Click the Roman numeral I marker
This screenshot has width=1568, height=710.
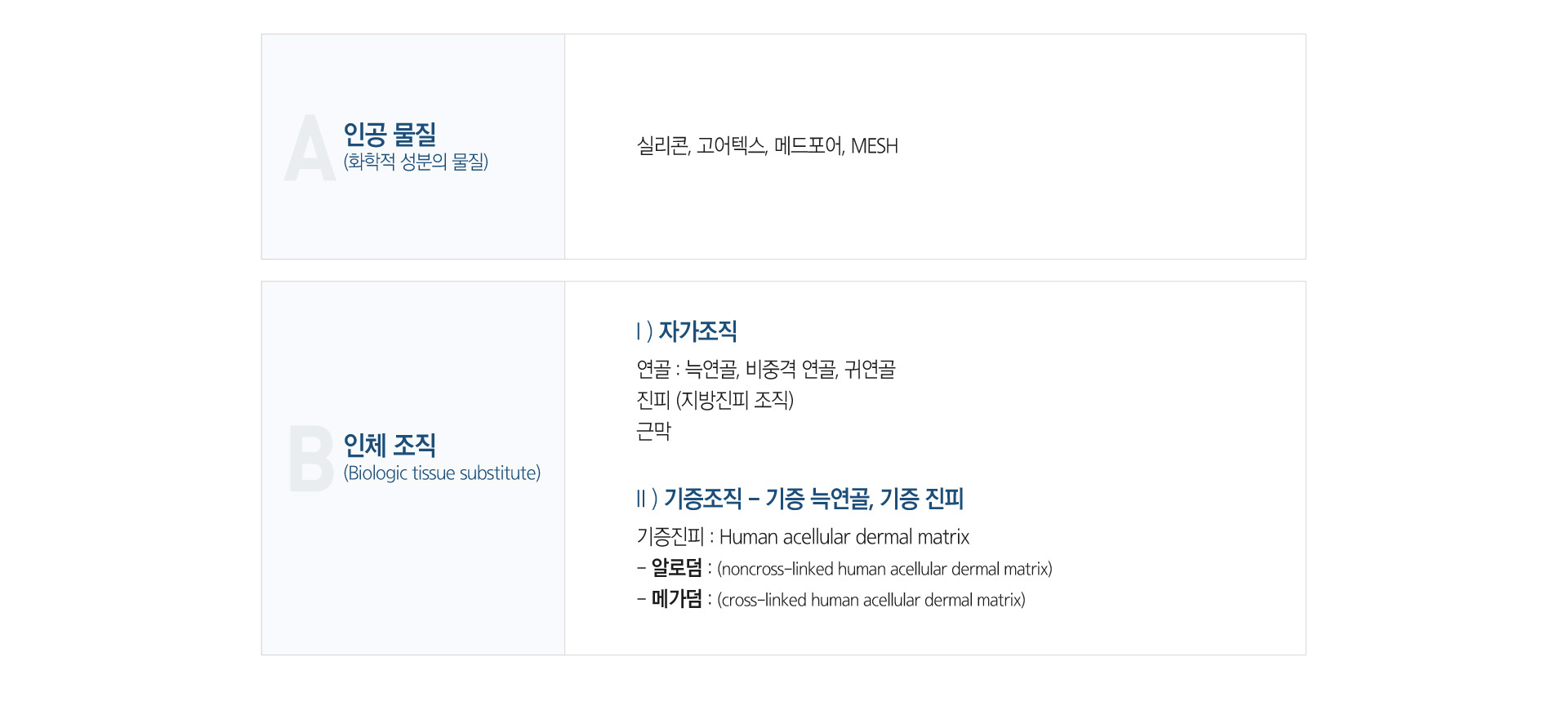point(639,331)
